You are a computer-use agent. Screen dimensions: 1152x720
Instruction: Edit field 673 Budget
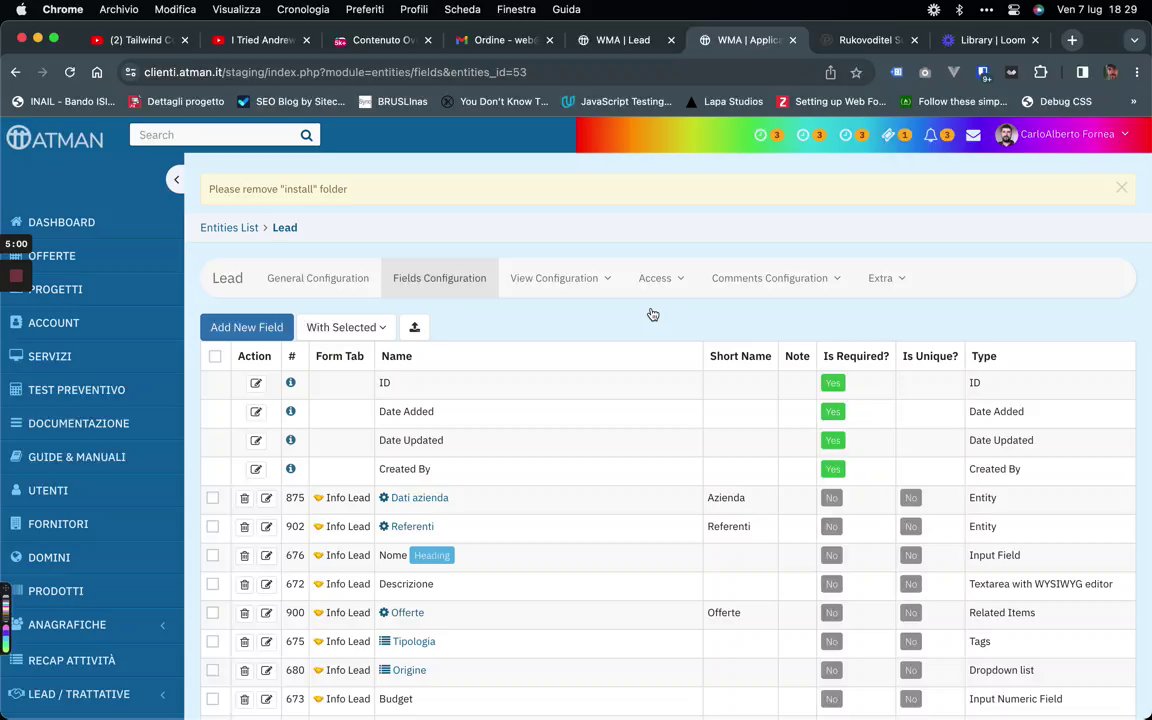266,699
